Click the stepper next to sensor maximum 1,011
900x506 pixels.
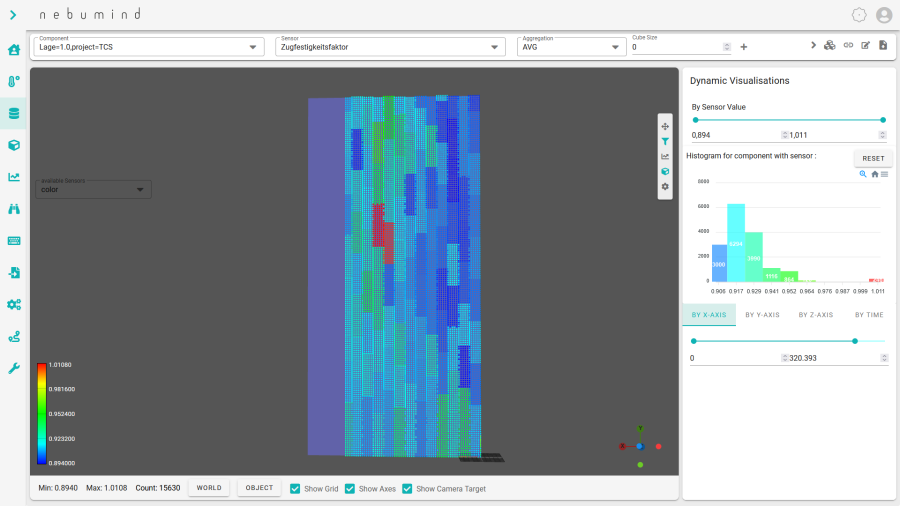coord(883,135)
